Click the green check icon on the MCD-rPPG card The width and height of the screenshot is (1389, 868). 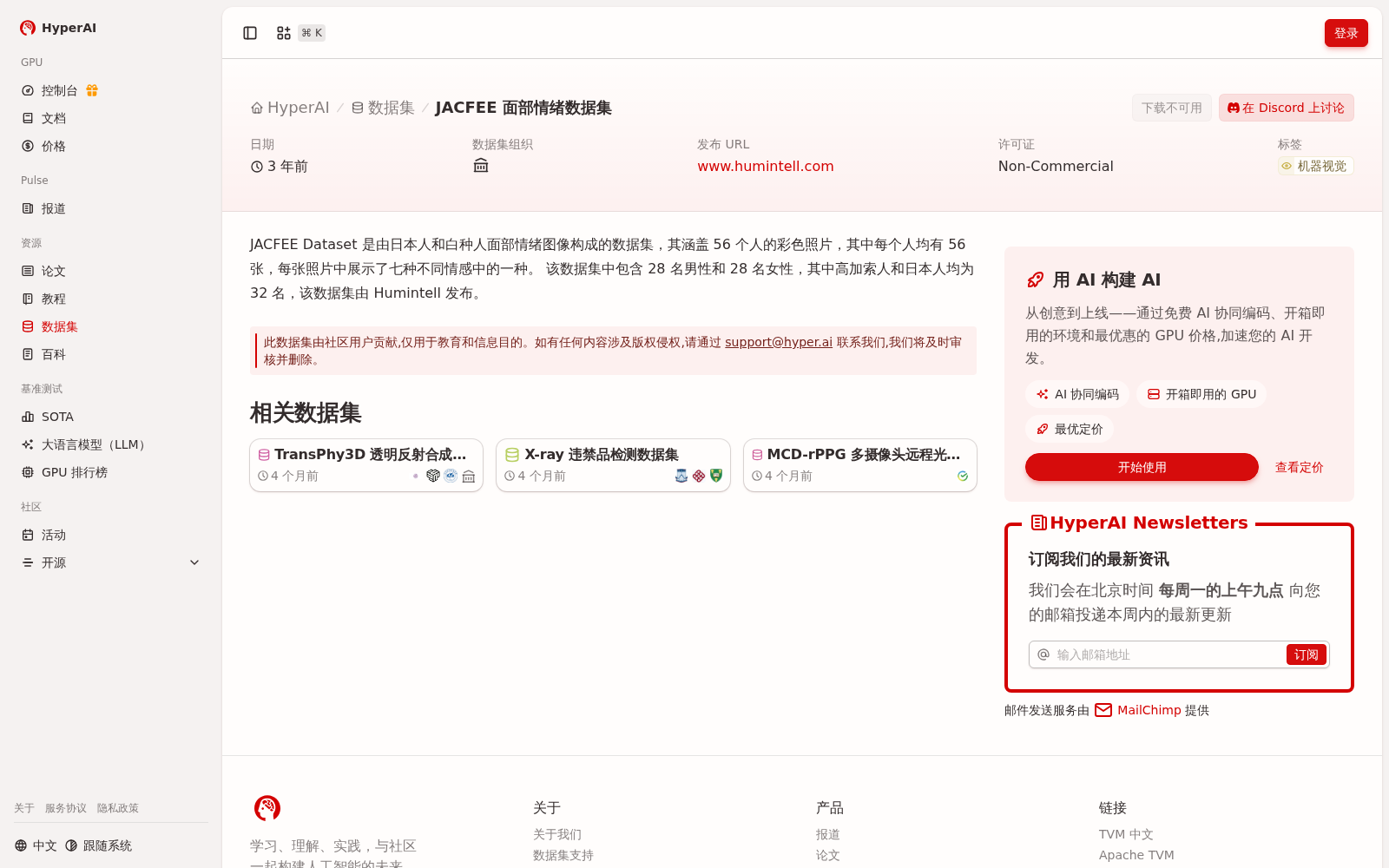(x=963, y=476)
